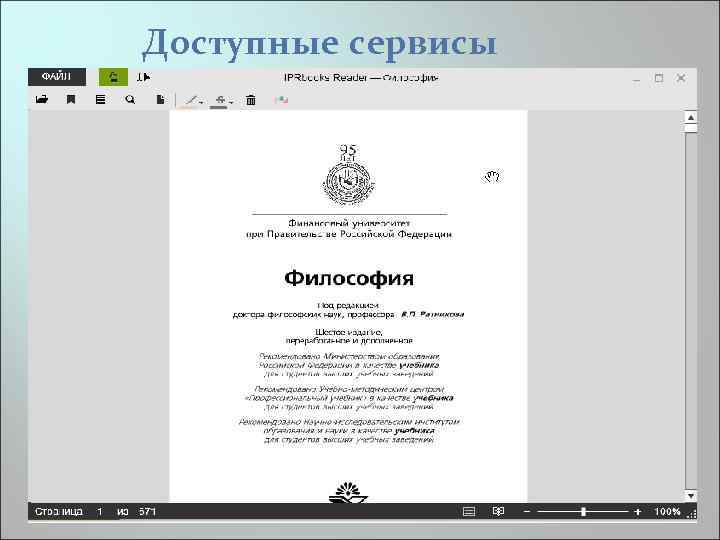720x540 pixels.
Task: Select the highlighter pen tool
Action: click(191, 100)
